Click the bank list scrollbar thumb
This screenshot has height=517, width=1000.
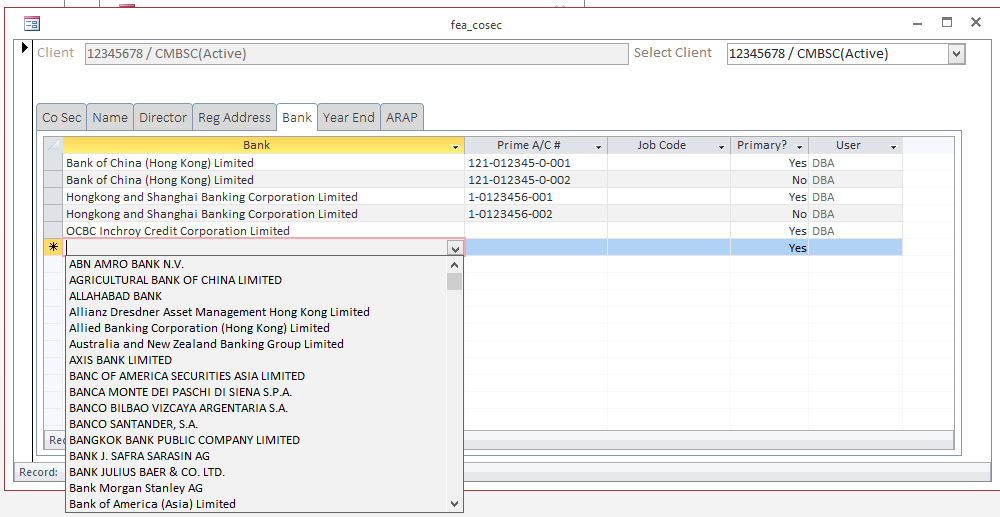point(455,281)
